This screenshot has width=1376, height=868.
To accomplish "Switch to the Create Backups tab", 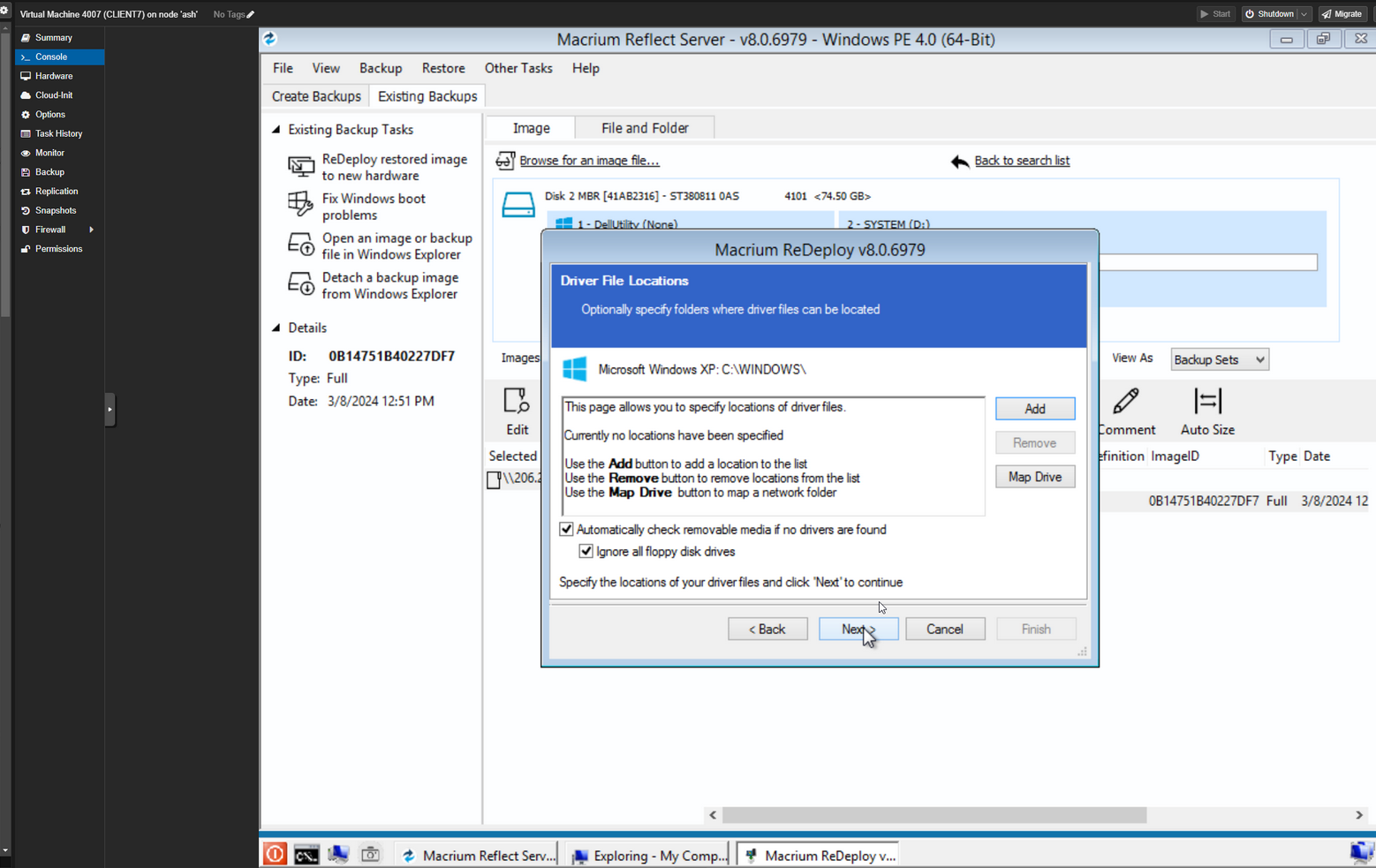I will coord(316,96).
